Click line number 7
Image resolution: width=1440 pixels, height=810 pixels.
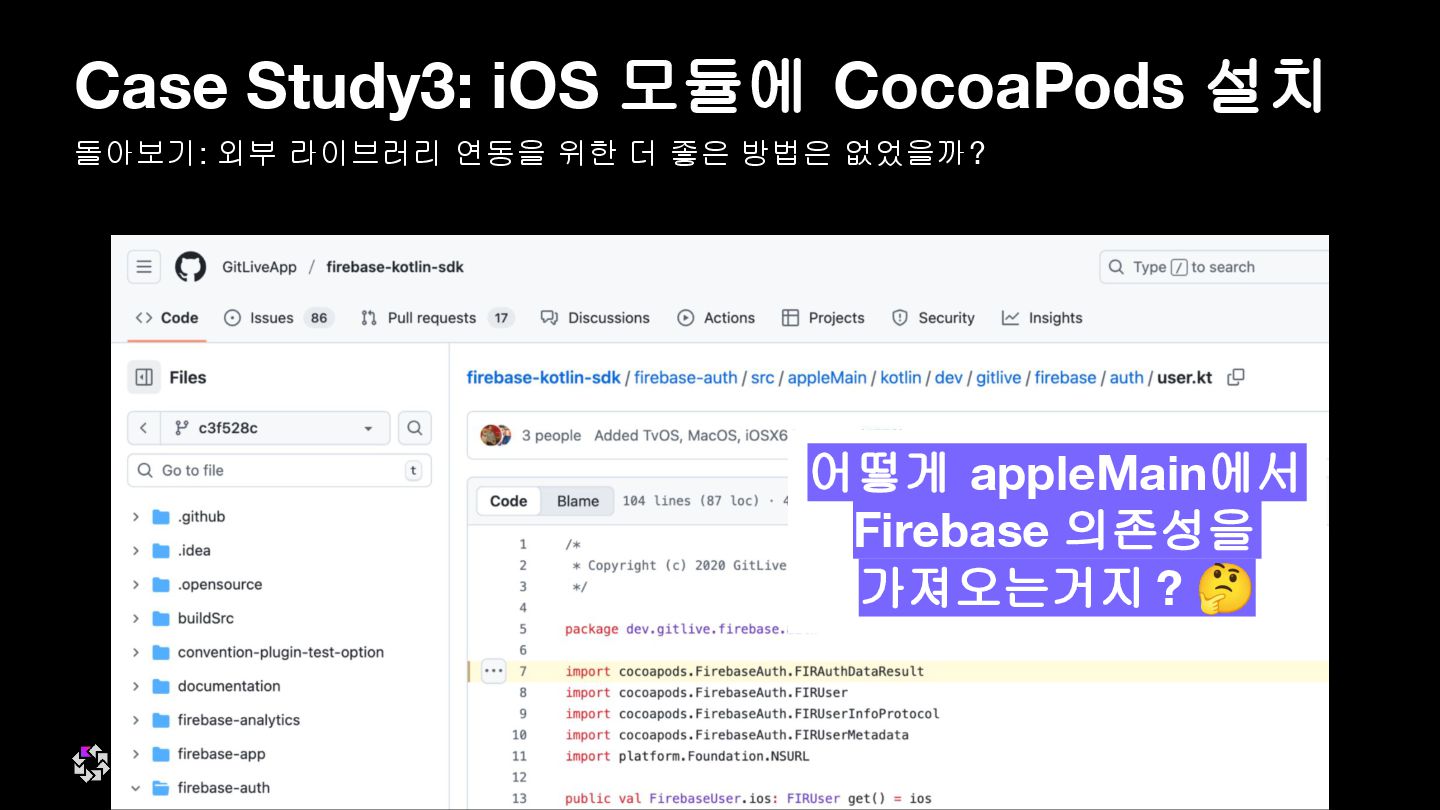pos(523,671)
